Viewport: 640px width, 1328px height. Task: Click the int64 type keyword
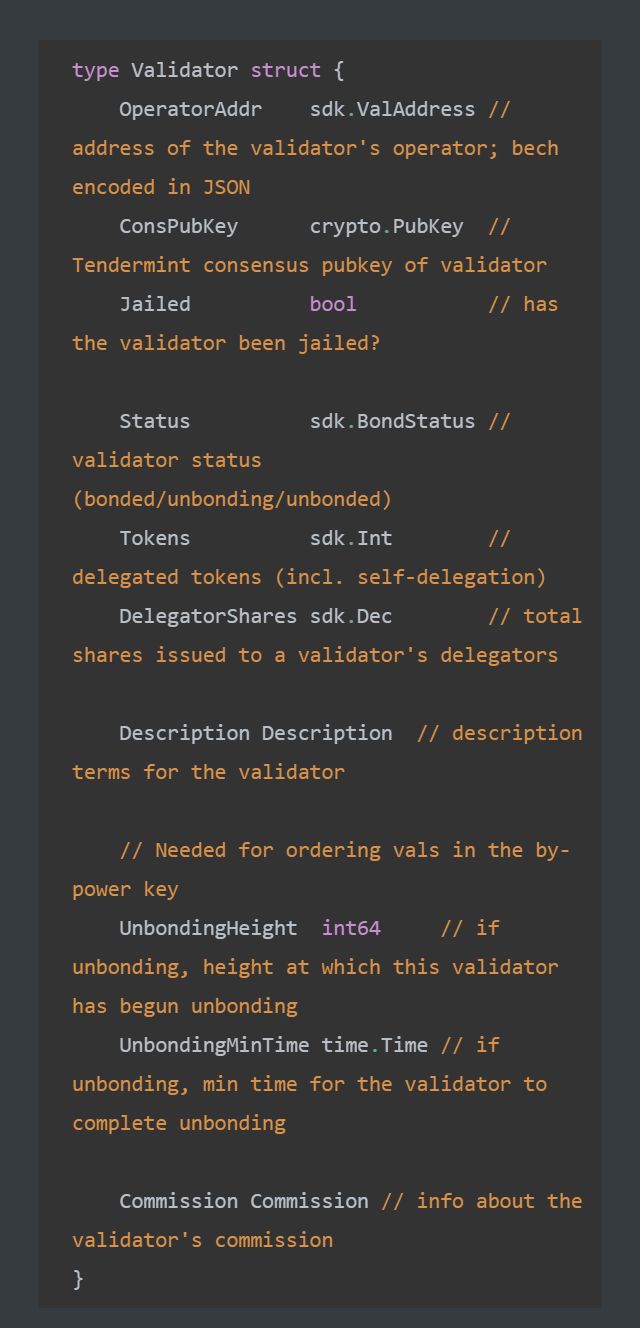click(x=351, y=928)
